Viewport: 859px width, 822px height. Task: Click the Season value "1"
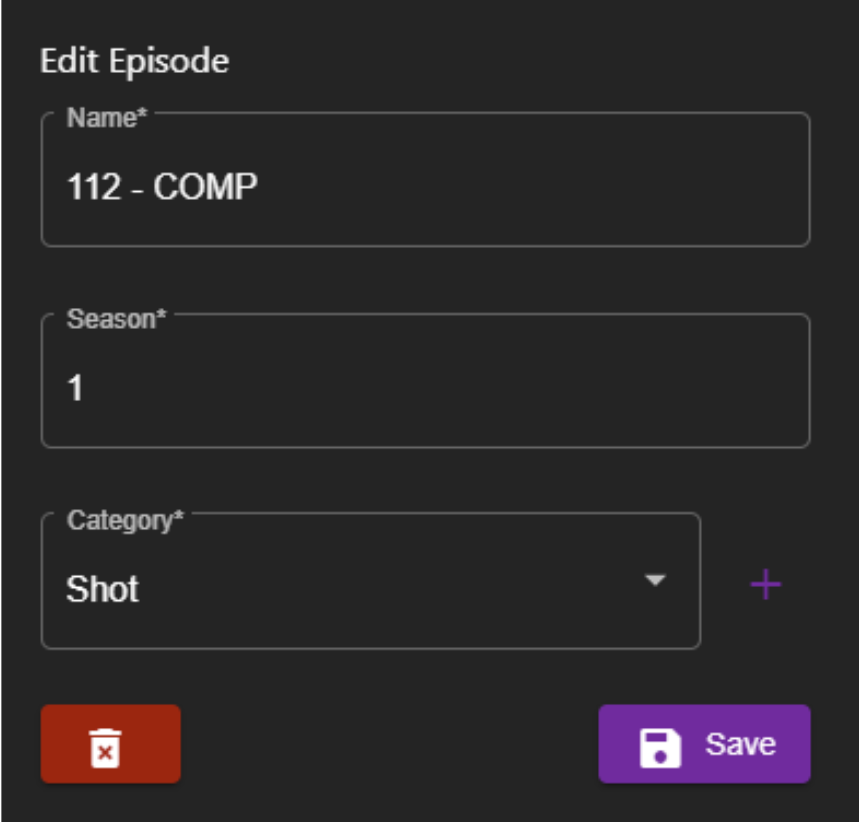coord(75,388)
